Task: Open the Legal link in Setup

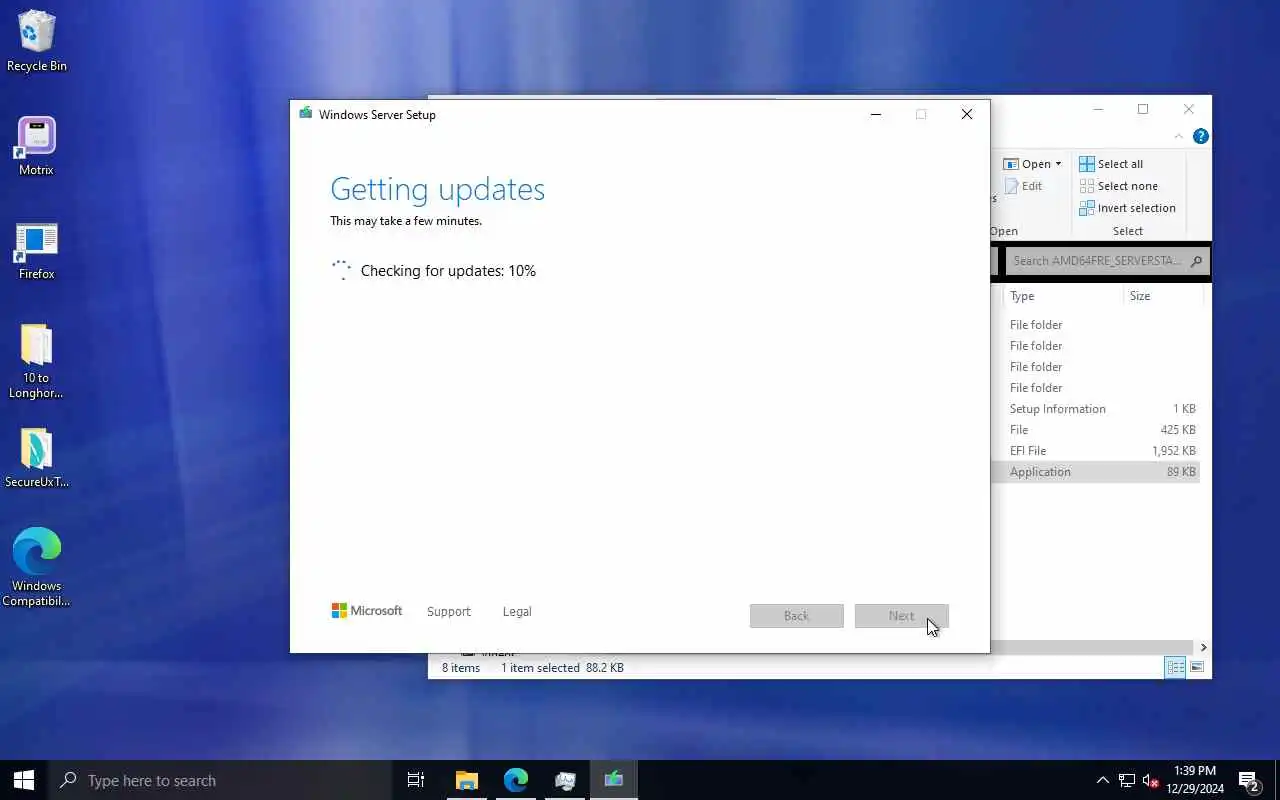Action: click(517, 611)
